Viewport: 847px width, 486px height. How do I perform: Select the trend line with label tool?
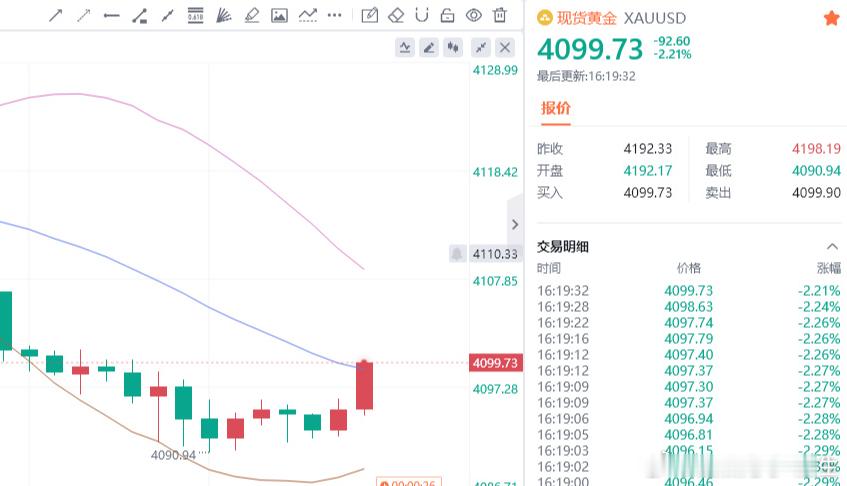[139, 16]
